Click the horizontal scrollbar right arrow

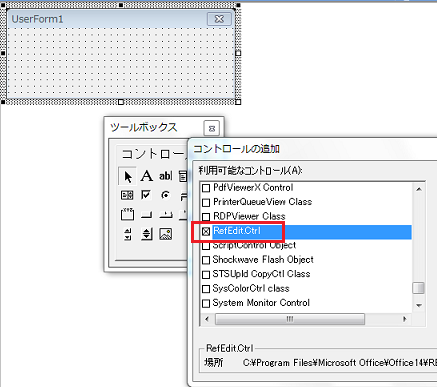[x=405, y=319]
